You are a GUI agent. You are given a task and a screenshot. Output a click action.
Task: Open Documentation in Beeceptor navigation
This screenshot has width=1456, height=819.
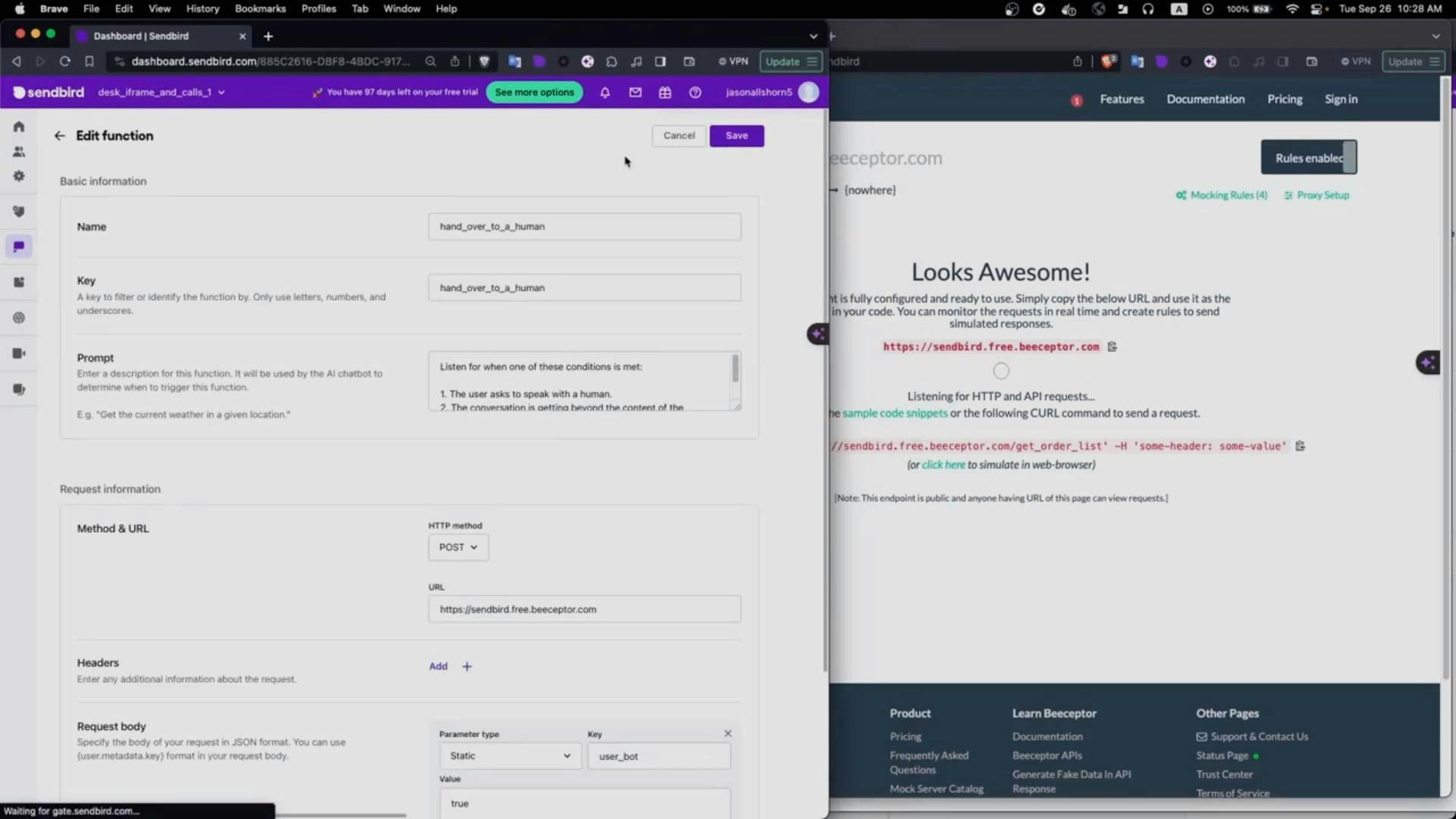coord(1205,99)
